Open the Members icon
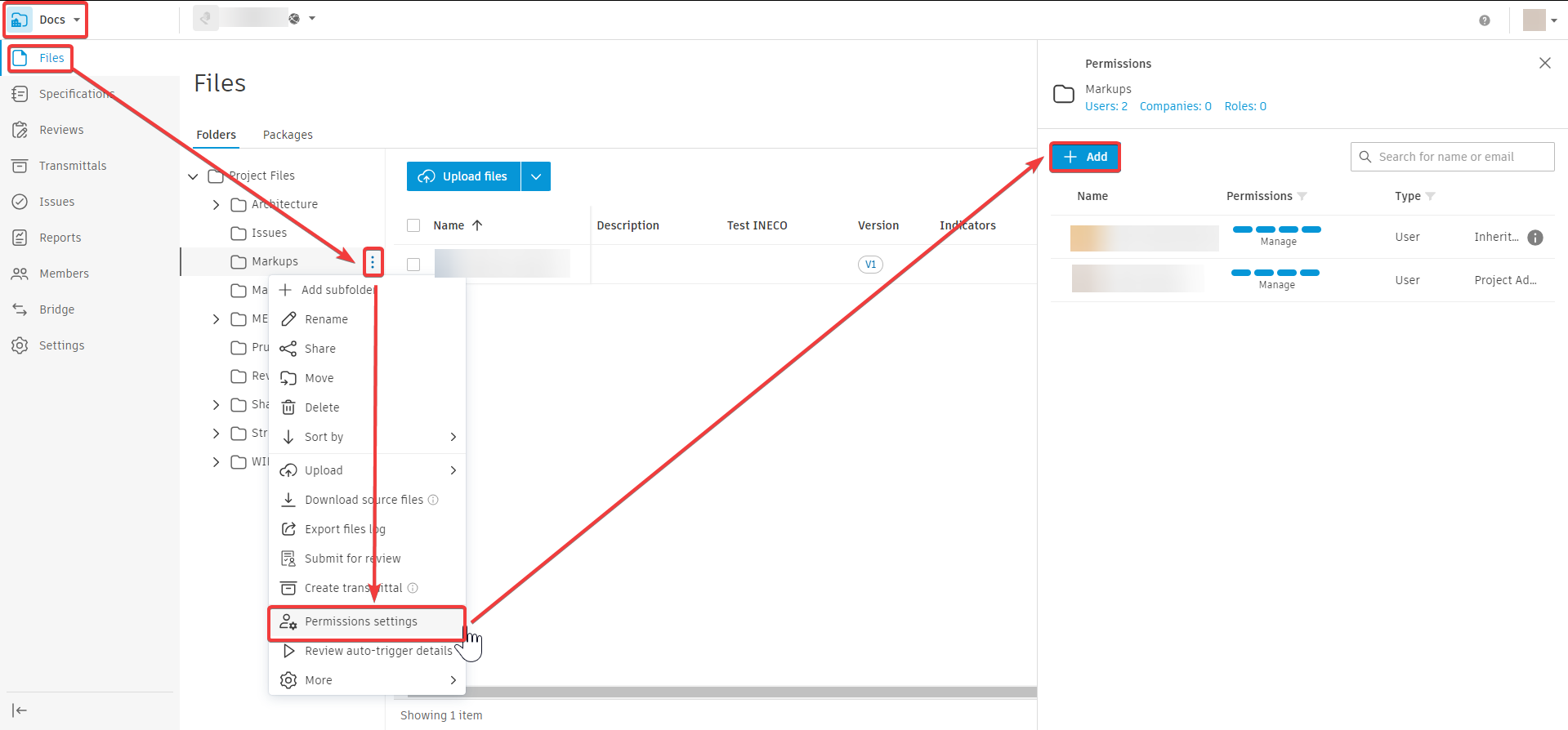The width and height of the screenshot is (1568, 730). coord(20,274)
